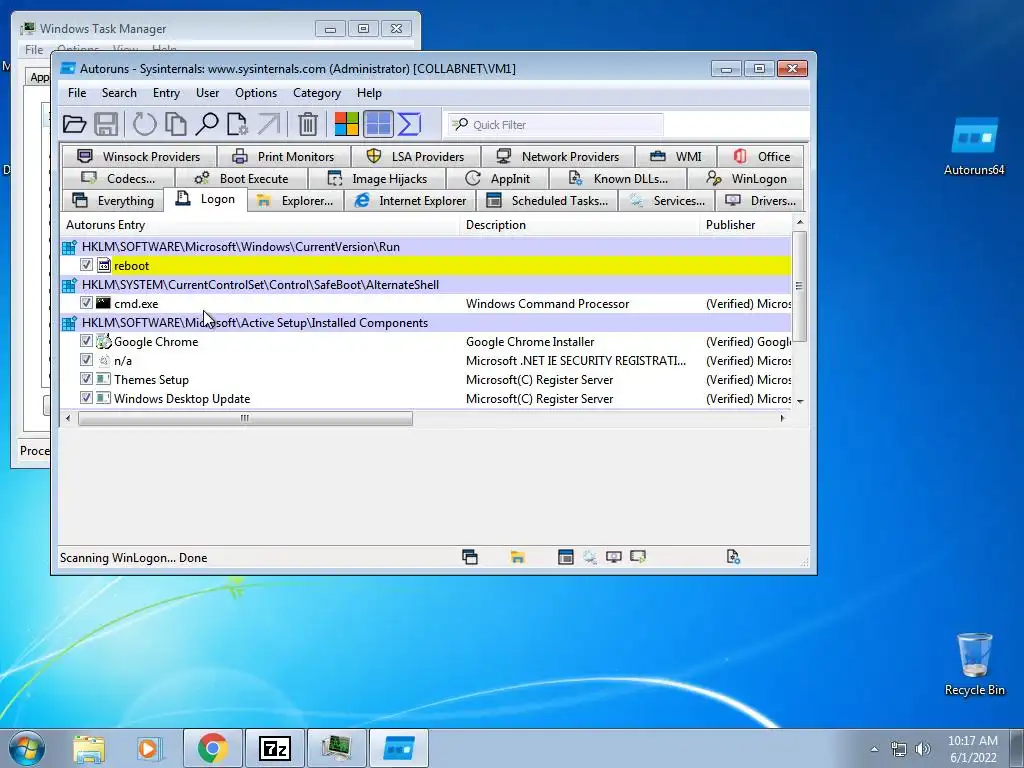Open Windows Explorer from the taskbar
The height and width of the screenshot is (768, 1024).
click(89, 748)
